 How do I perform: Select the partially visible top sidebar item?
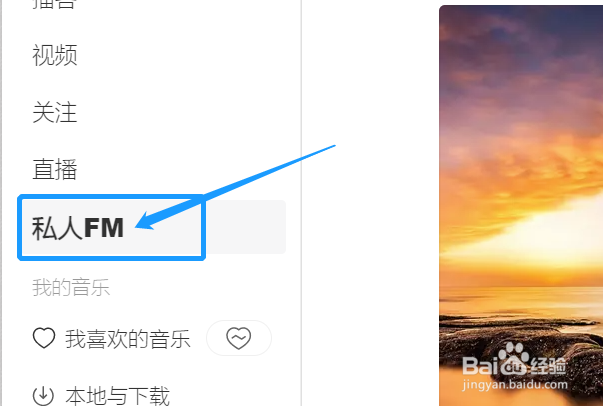click(x=54, y=4)
